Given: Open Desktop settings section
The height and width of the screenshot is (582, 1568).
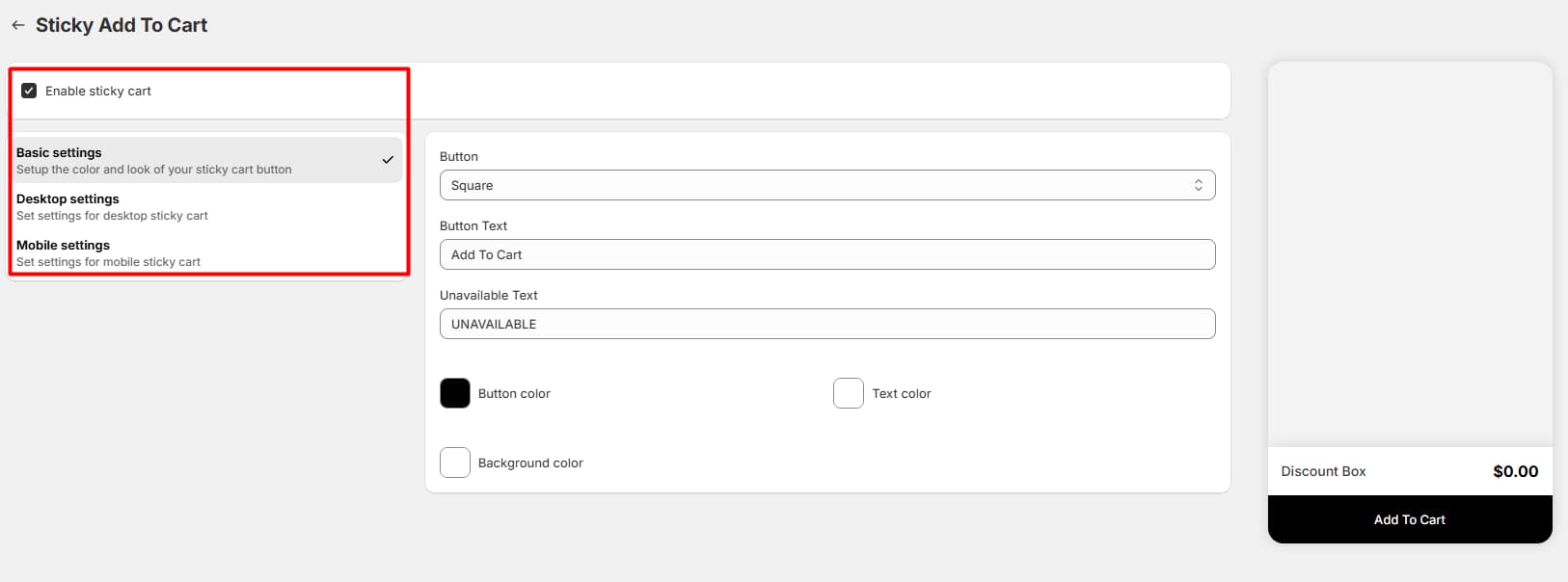Looking at the screenshot, I should point(206,206).
